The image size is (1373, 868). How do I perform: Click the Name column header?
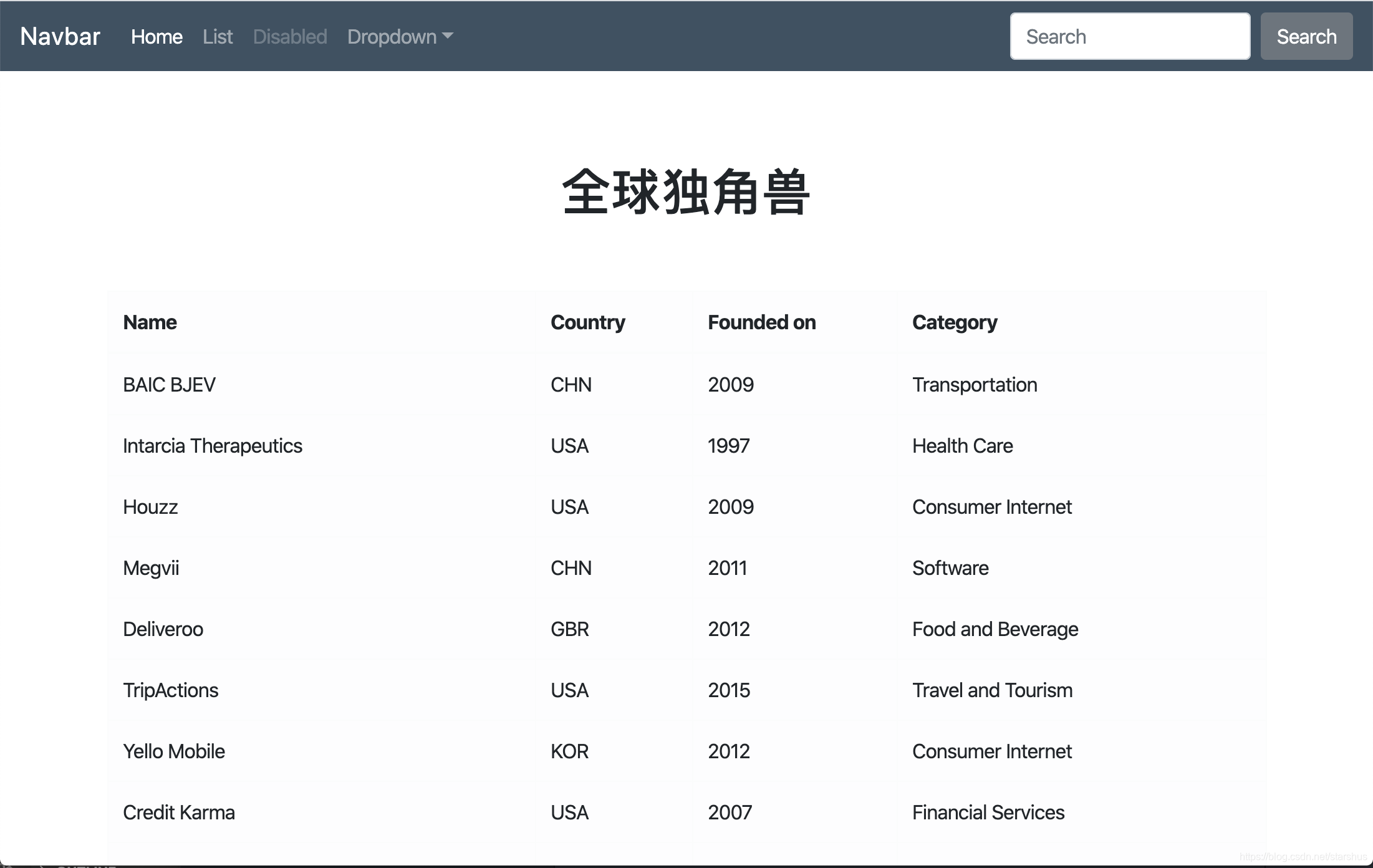click(x=150, y=322)
